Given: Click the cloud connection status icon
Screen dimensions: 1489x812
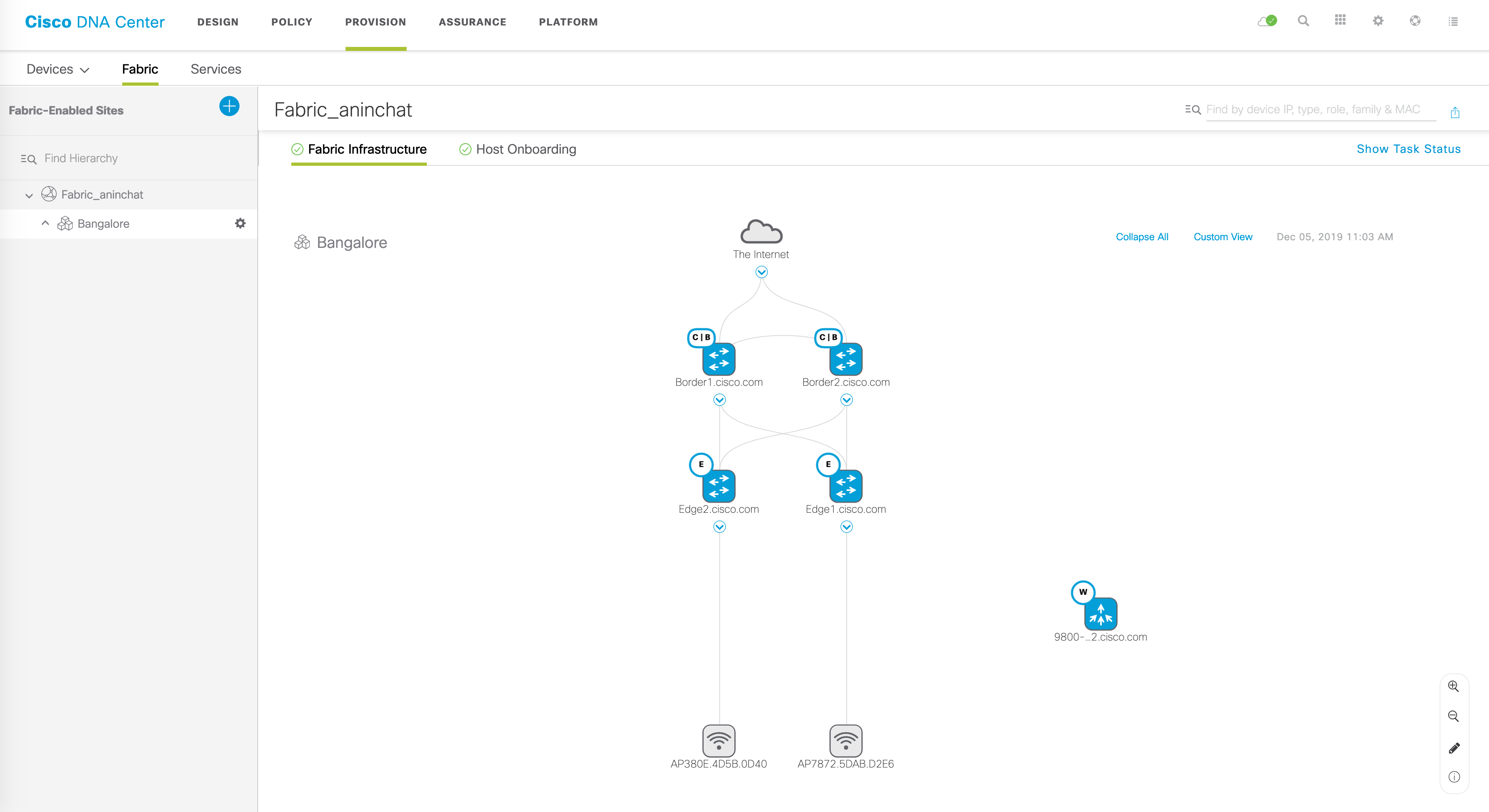Looking at the screenshot, I should pos(1267,21).
